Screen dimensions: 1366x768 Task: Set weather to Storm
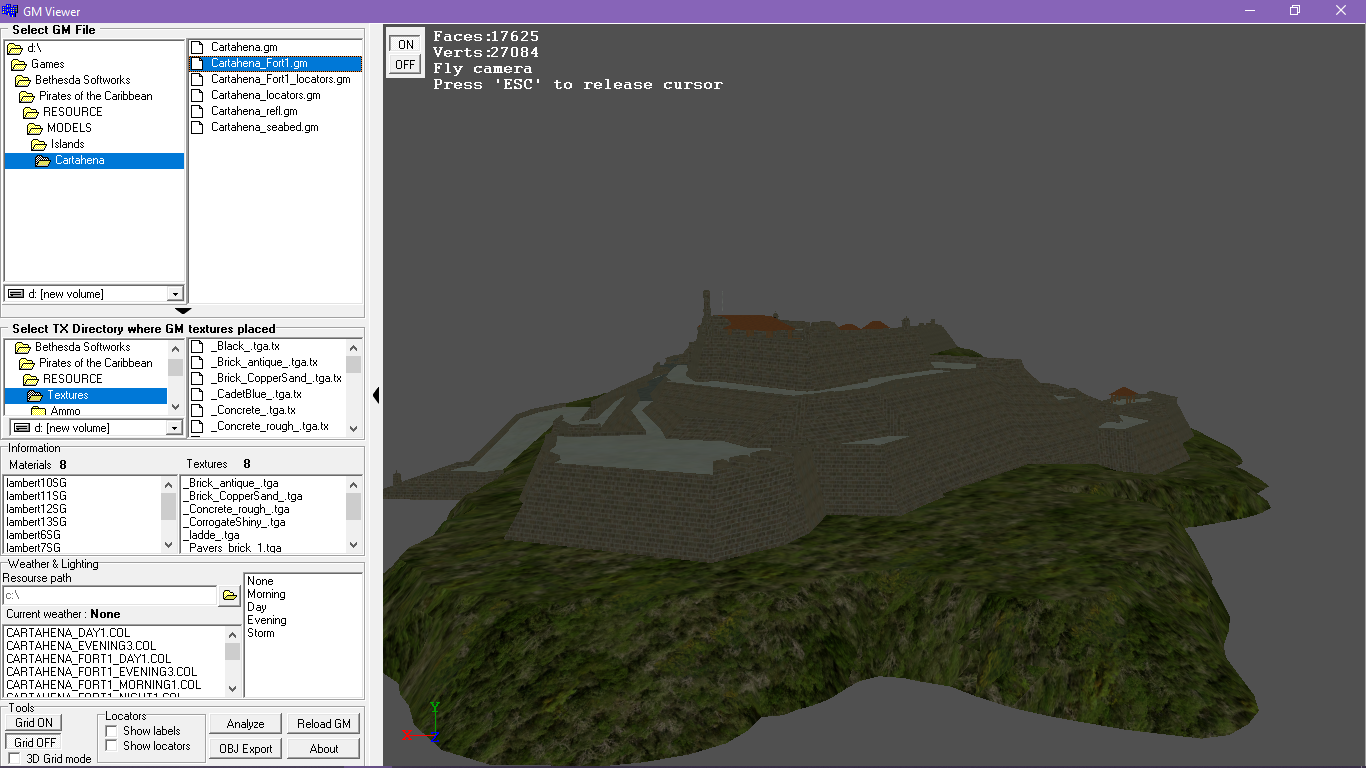tap(260, 633)
